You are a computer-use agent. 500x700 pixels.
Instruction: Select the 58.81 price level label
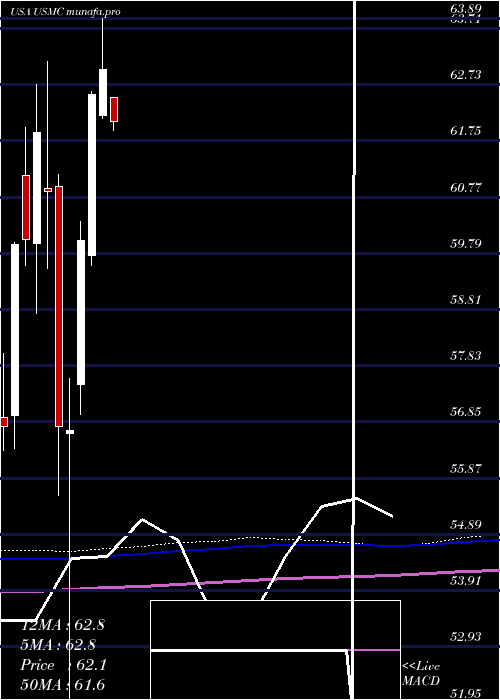click(x=466, y=300)
